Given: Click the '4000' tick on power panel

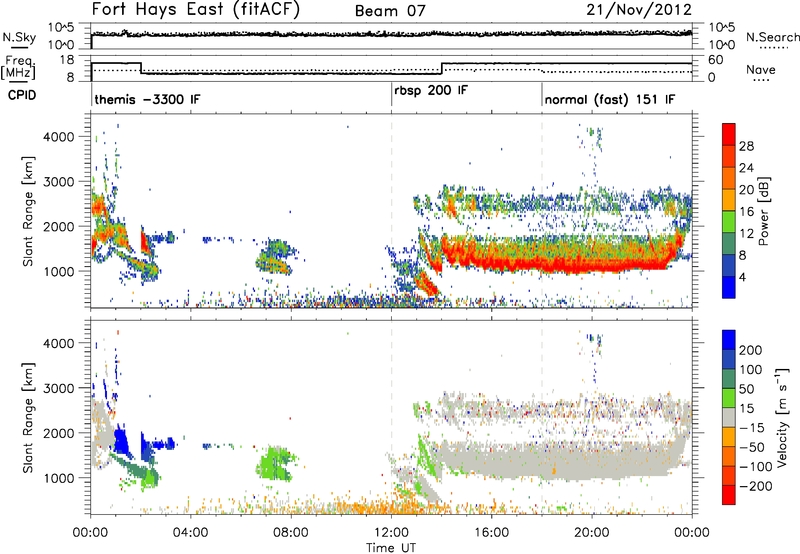Looking at the screenshot, I should click(58, 137).
